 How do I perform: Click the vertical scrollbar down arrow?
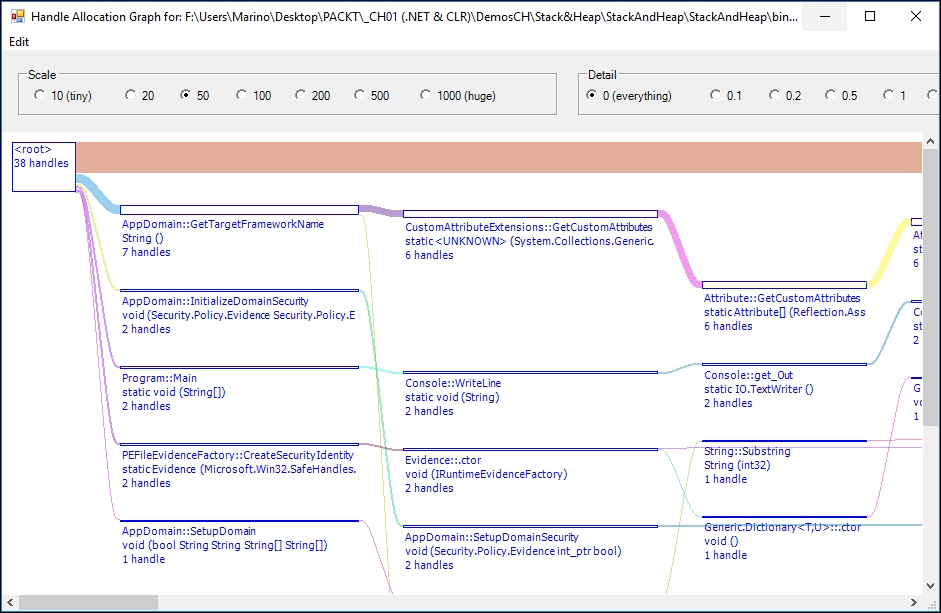[930, 586]
